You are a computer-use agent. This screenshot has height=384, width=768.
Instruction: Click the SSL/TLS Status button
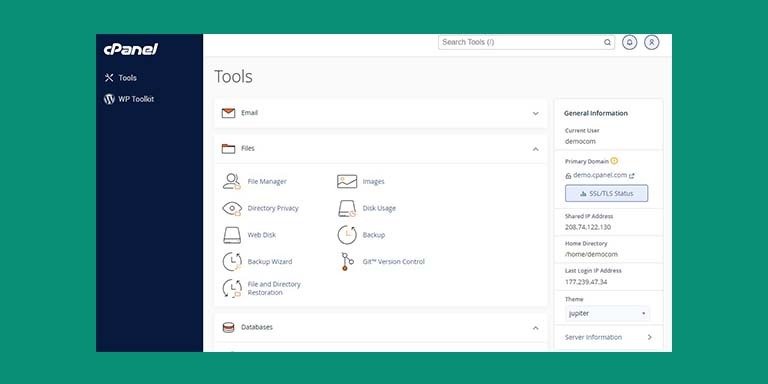[x=606, y=193]
